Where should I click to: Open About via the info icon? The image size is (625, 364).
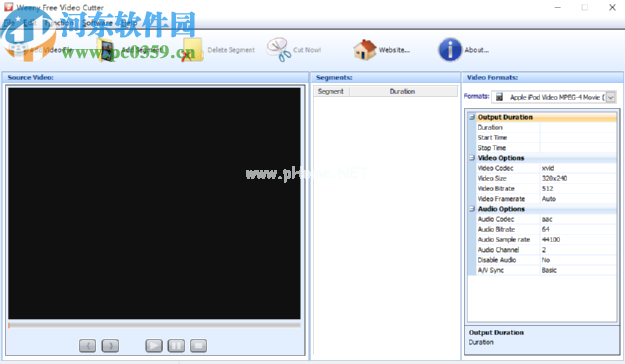[450, 50]
